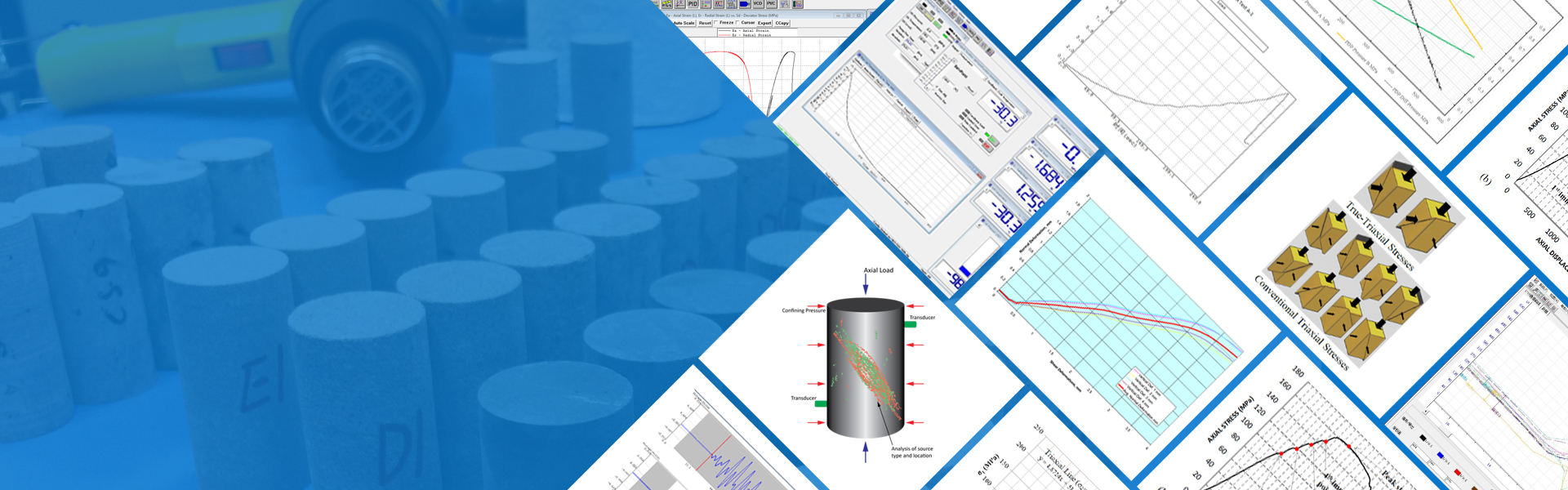The height and width of the screenshot is (490, 1568).
Task: Click the red color swatch in chart legend
Action: (1458, 473)
